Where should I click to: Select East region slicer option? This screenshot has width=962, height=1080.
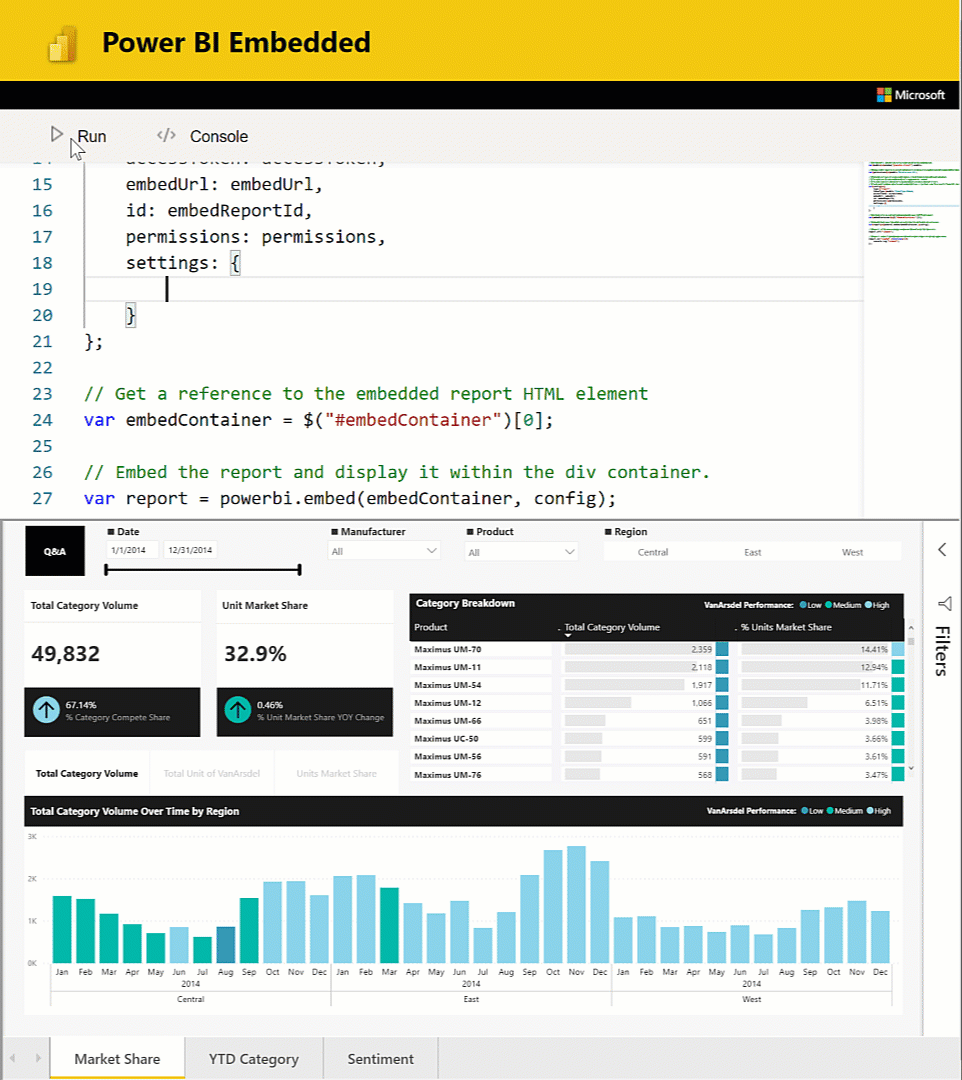753,552
